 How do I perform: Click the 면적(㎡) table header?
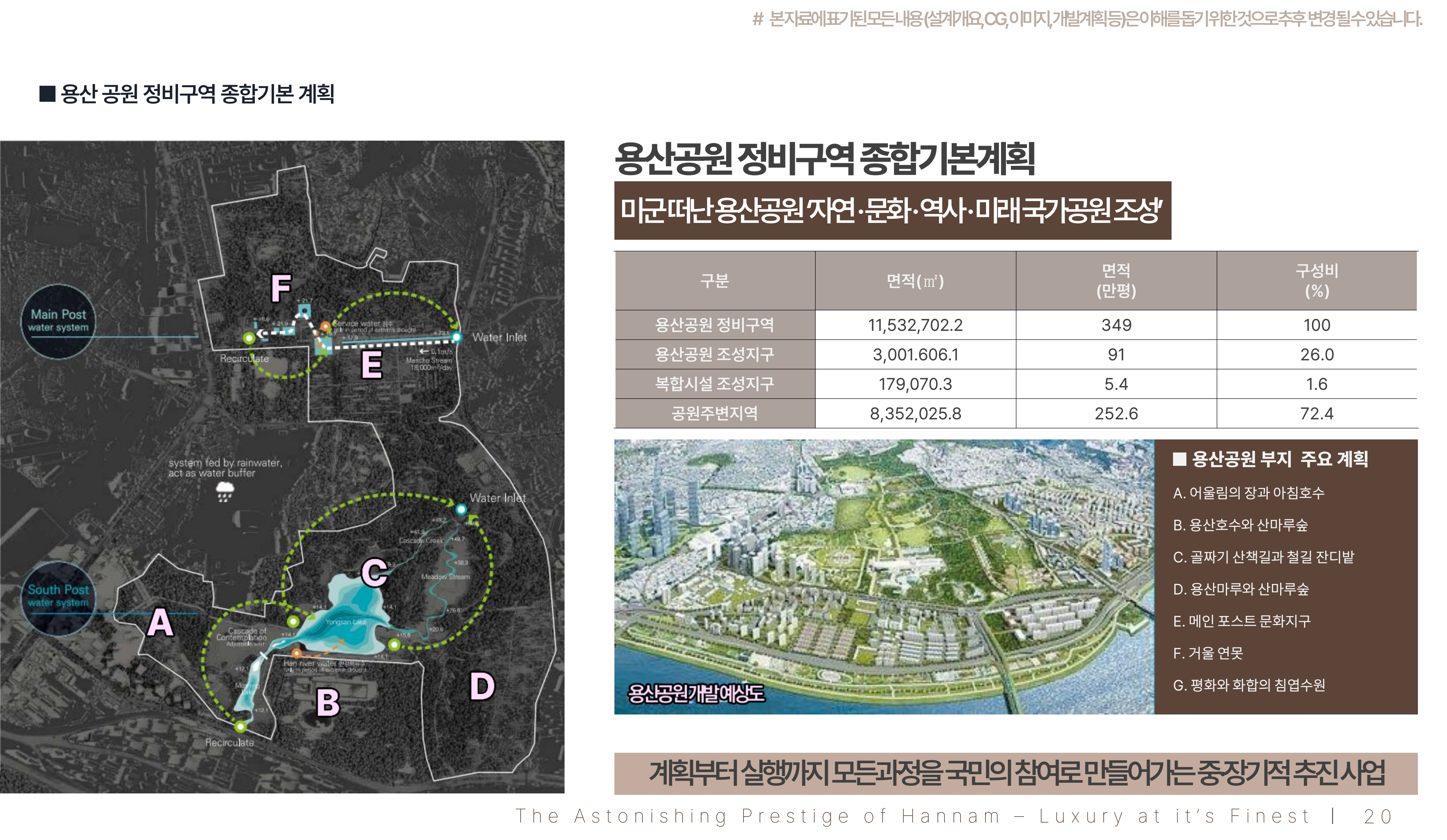click(x=915, y=281)
